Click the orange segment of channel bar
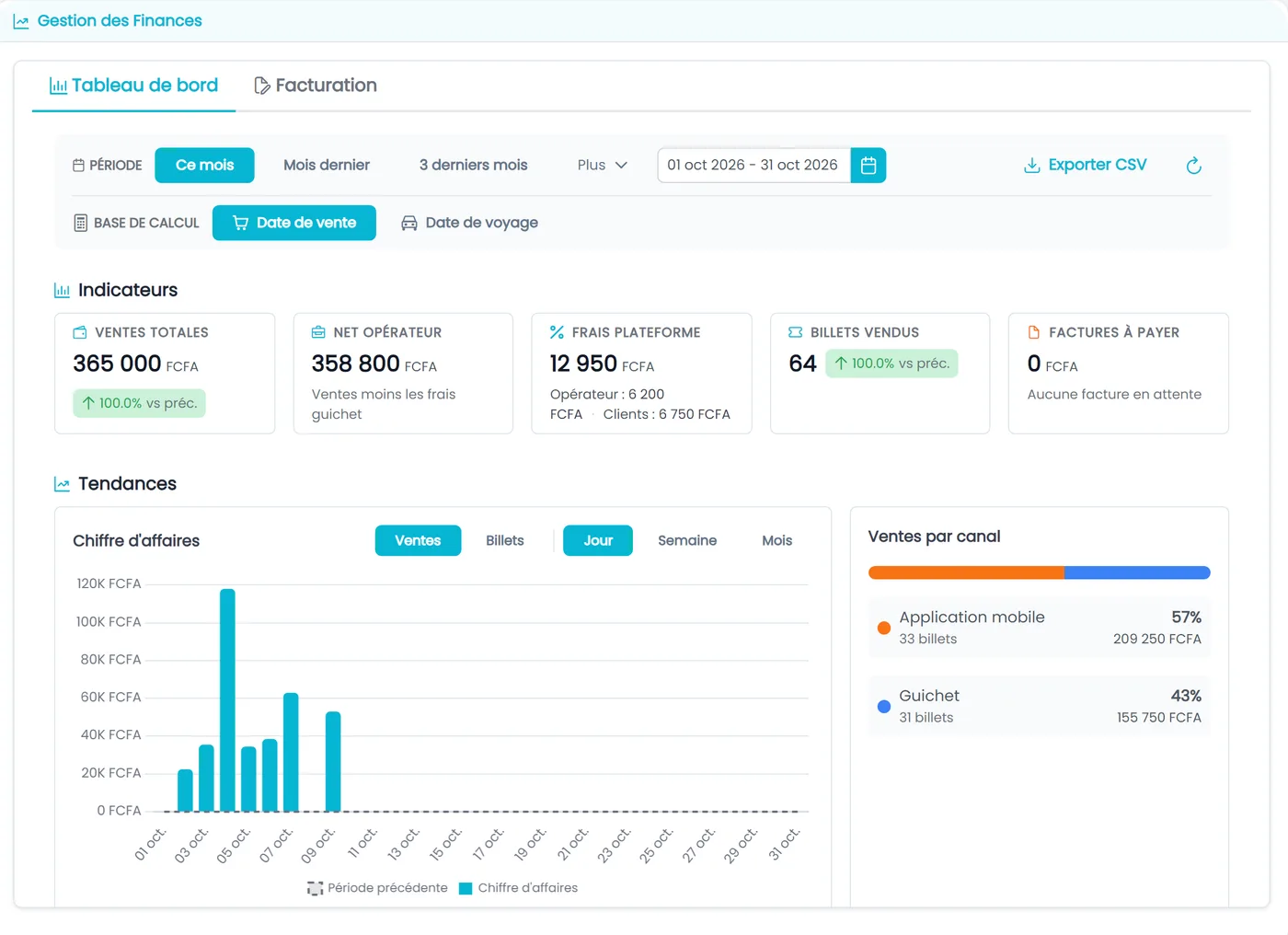This screenshot has width=1288, height=935. click(x=966, y=572)
